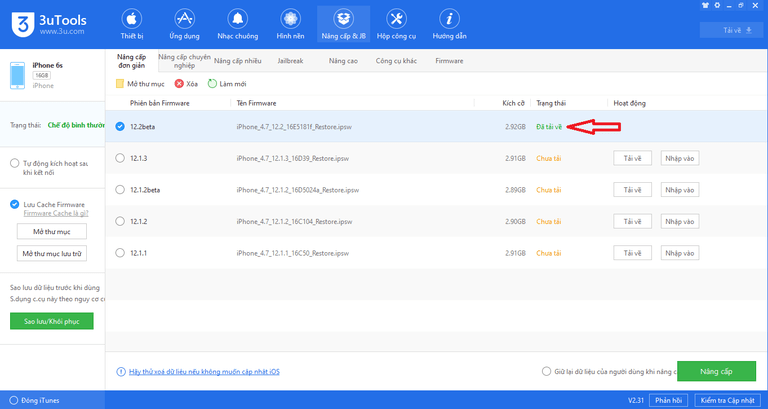Viewport: 768px width, 409px height.
Task: Click Nhập vào for firmware 12.1.3
Action: 680,158
